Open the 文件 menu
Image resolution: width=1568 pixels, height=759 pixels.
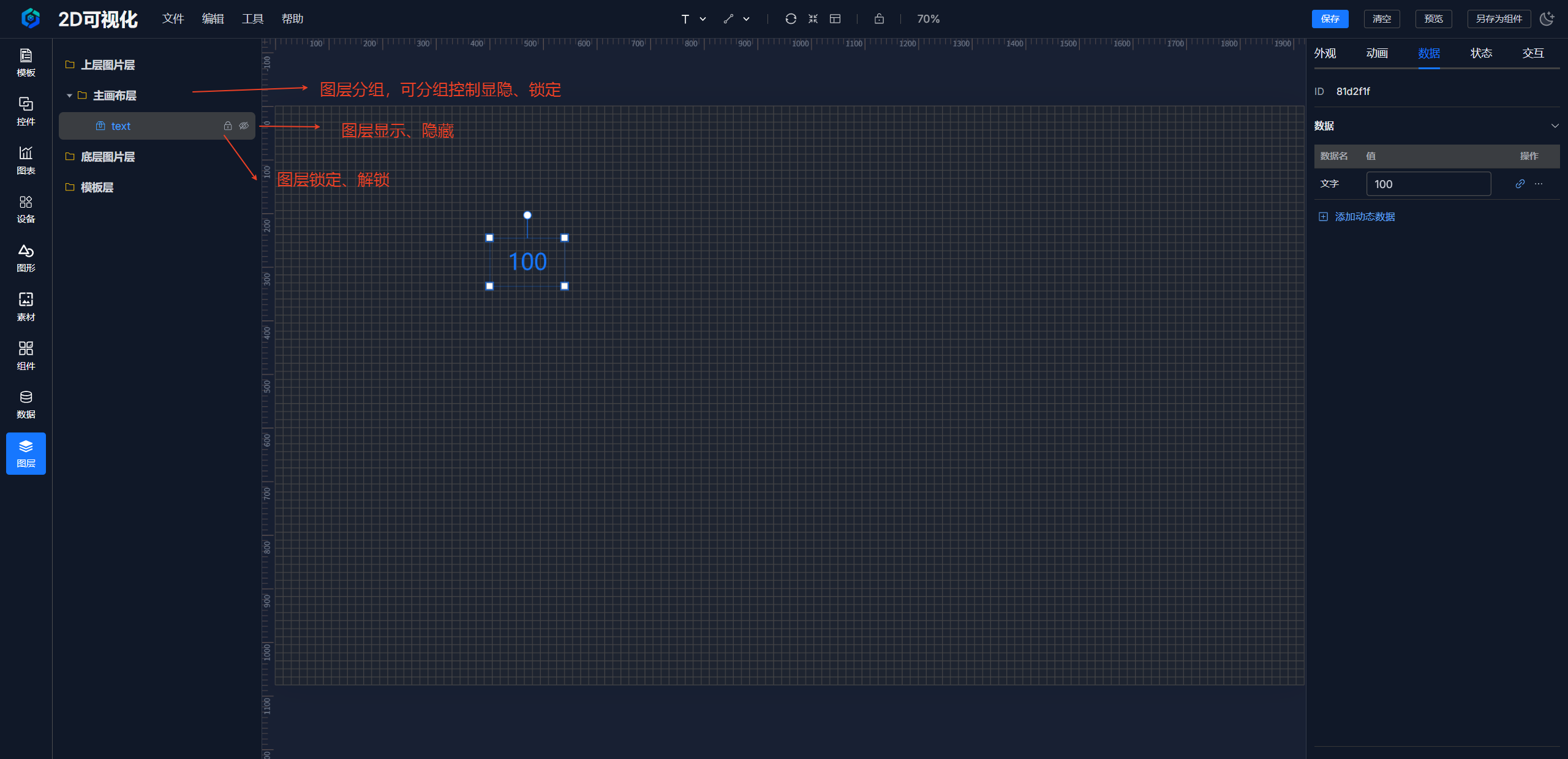[173, 19]
